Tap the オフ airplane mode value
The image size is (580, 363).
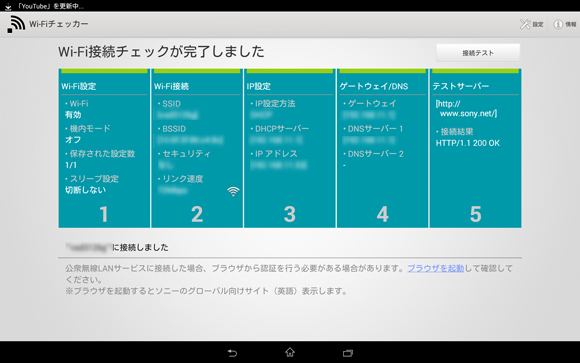[73, 140]
